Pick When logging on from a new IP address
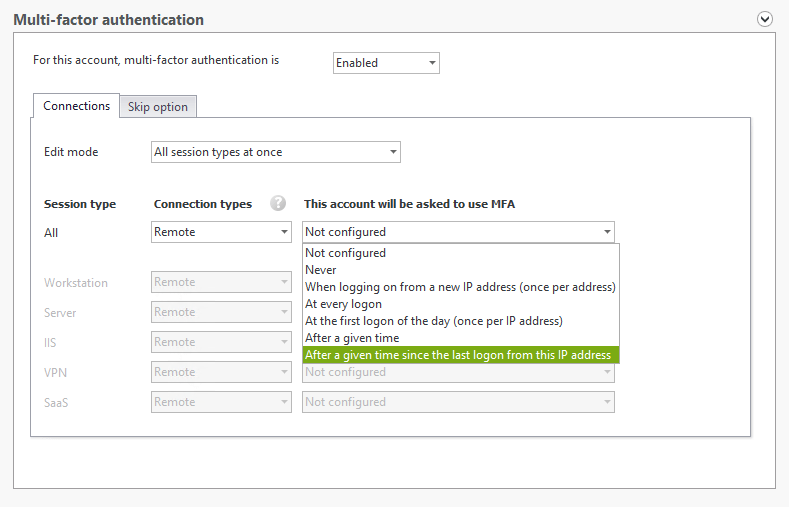The image size is (789, 507). click(x=460, y=287)
